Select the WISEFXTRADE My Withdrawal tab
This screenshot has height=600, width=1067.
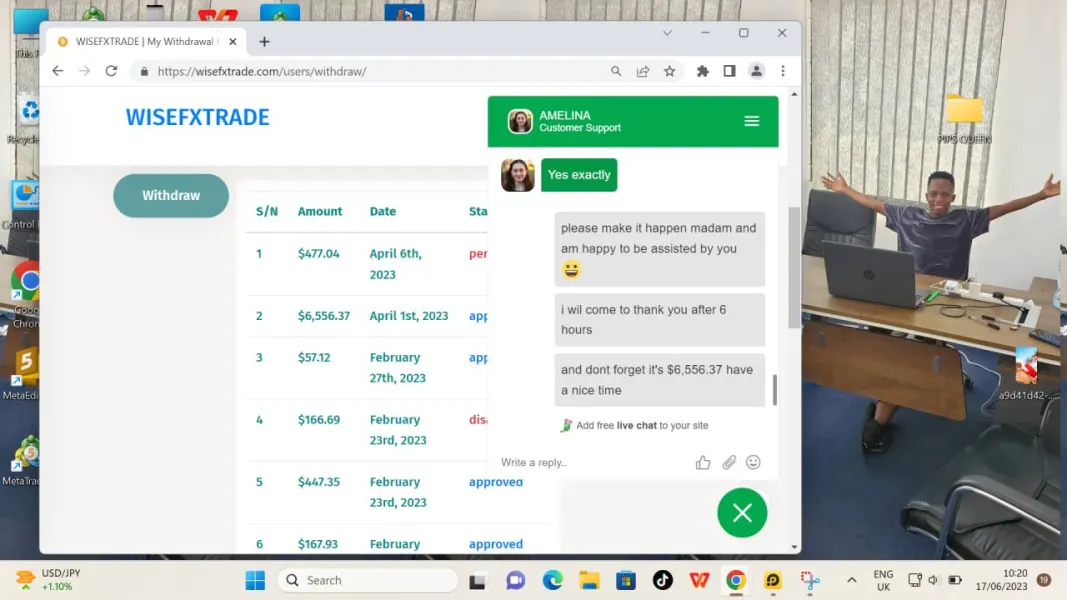144,41
